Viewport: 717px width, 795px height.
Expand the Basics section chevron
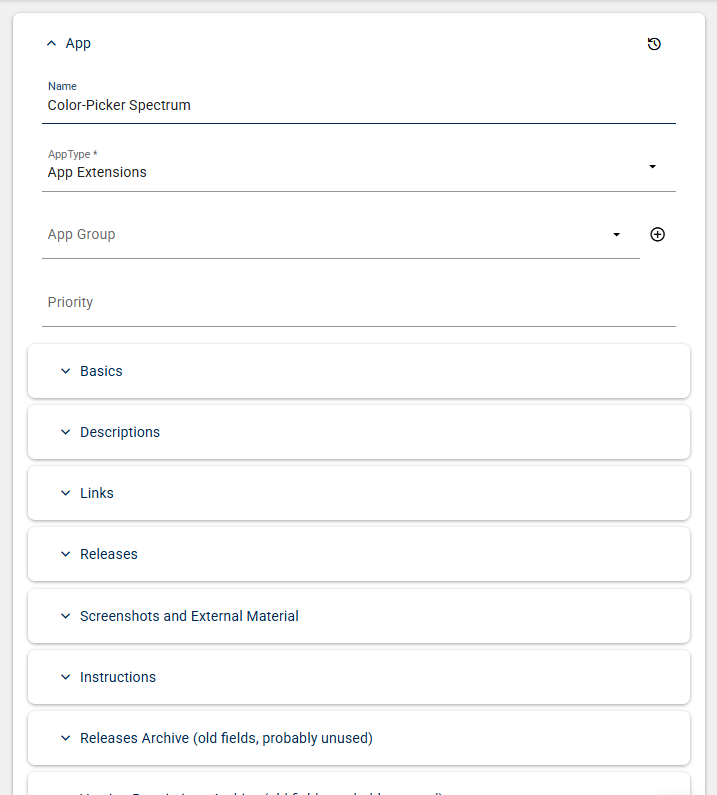tap(66, 371)
